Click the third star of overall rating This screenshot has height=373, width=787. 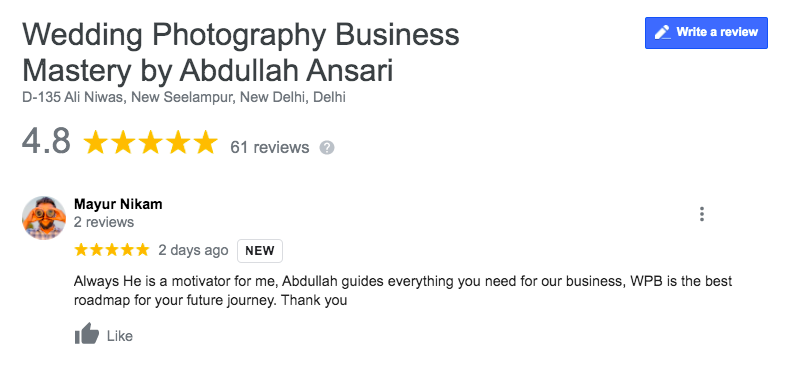tap(150, 143)
